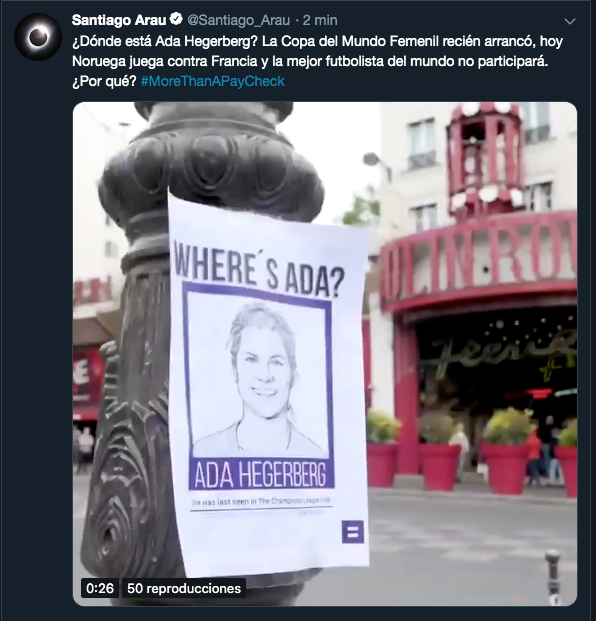Click the red Moulin Rouge sign in the video
596x621 pixels.
[x=479, y=259]
